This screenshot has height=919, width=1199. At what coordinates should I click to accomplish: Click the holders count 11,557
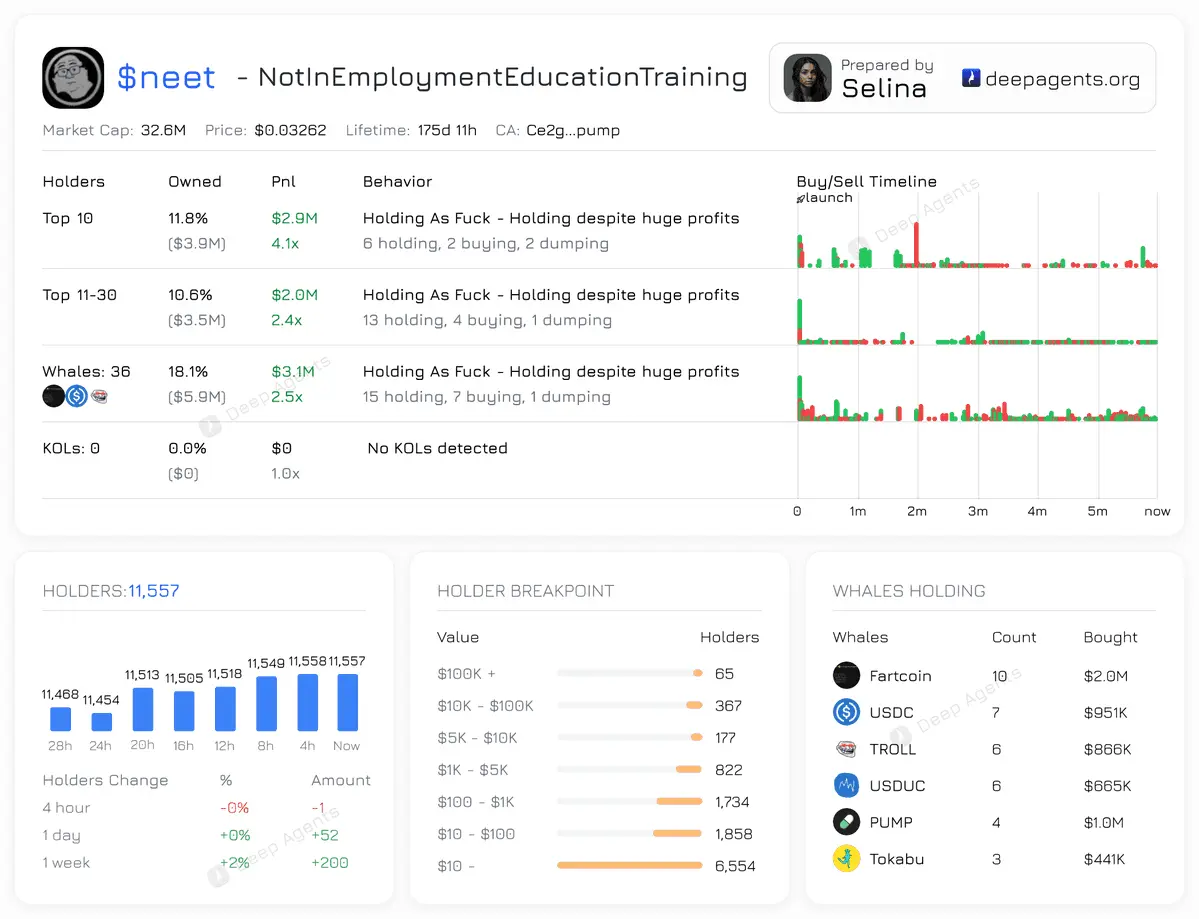pyautogui.click(x=154, y=590)
